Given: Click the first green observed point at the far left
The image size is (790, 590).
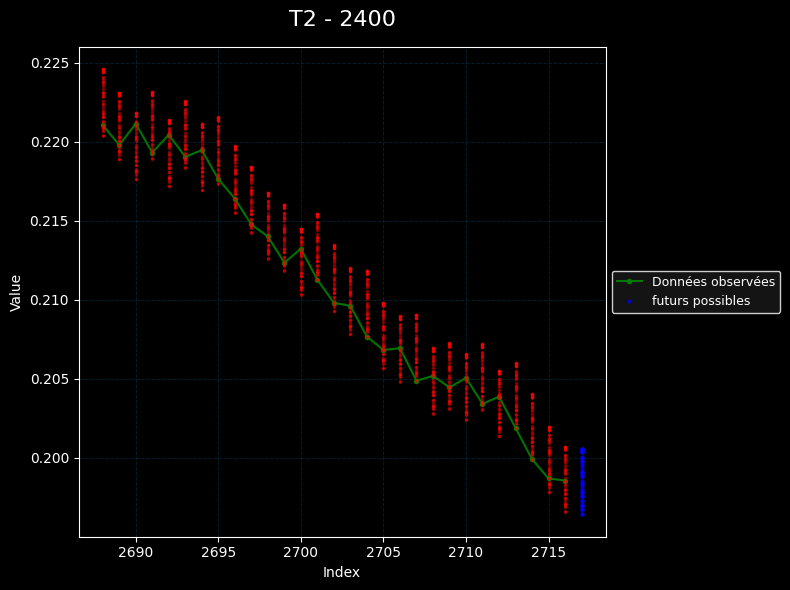Looking at the screenshot, I should click(103, 126).
